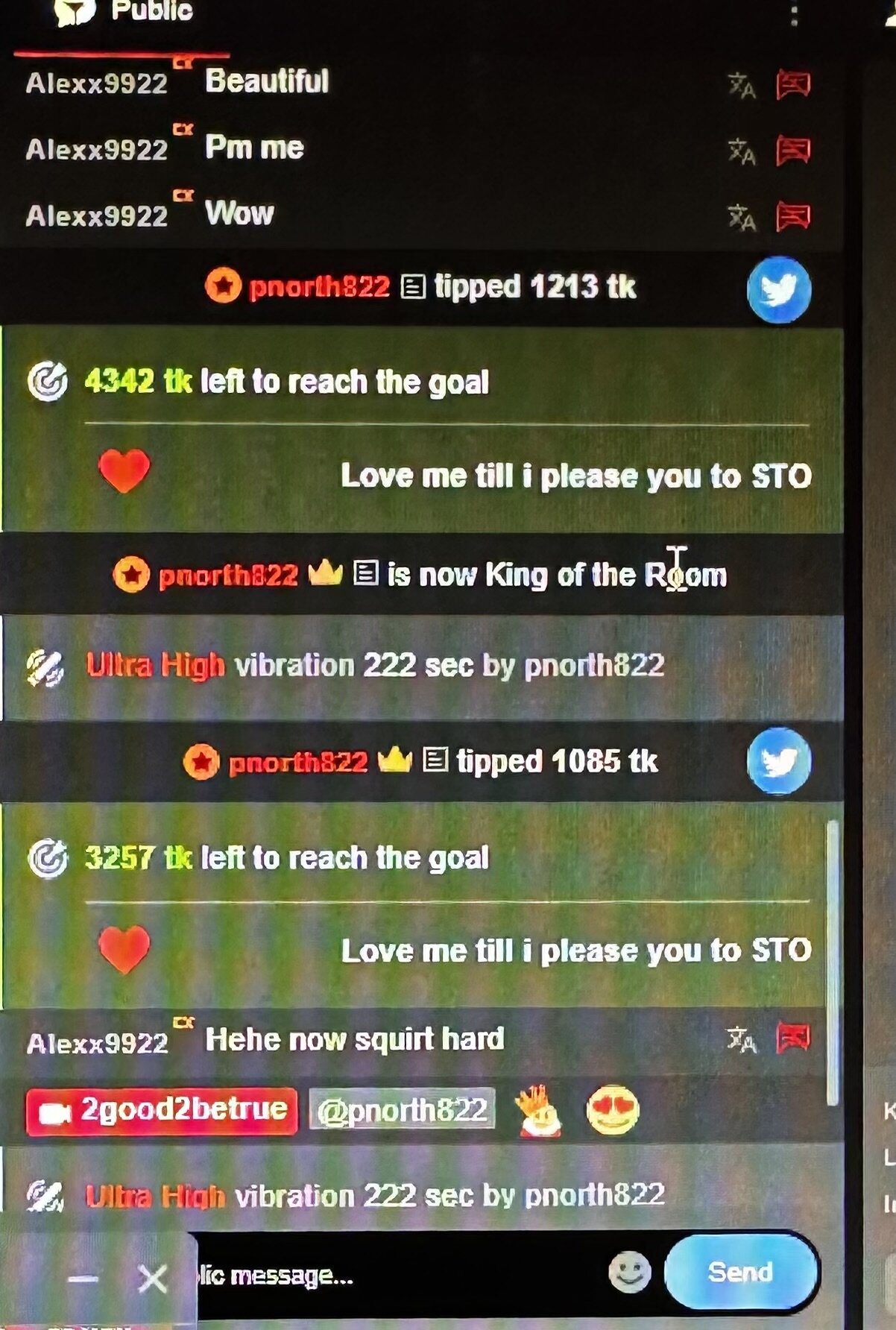
Task: Share the 1085 tk tip on Twitter
Action: pos(779,761)
